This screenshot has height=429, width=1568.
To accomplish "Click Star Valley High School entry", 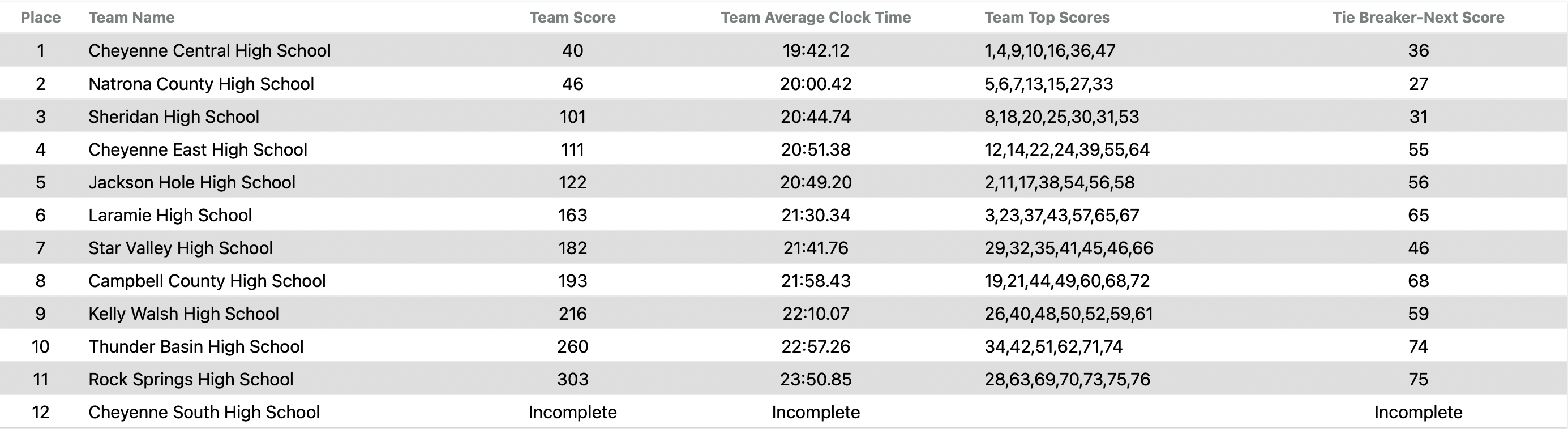I will click(x=180, y=248).
